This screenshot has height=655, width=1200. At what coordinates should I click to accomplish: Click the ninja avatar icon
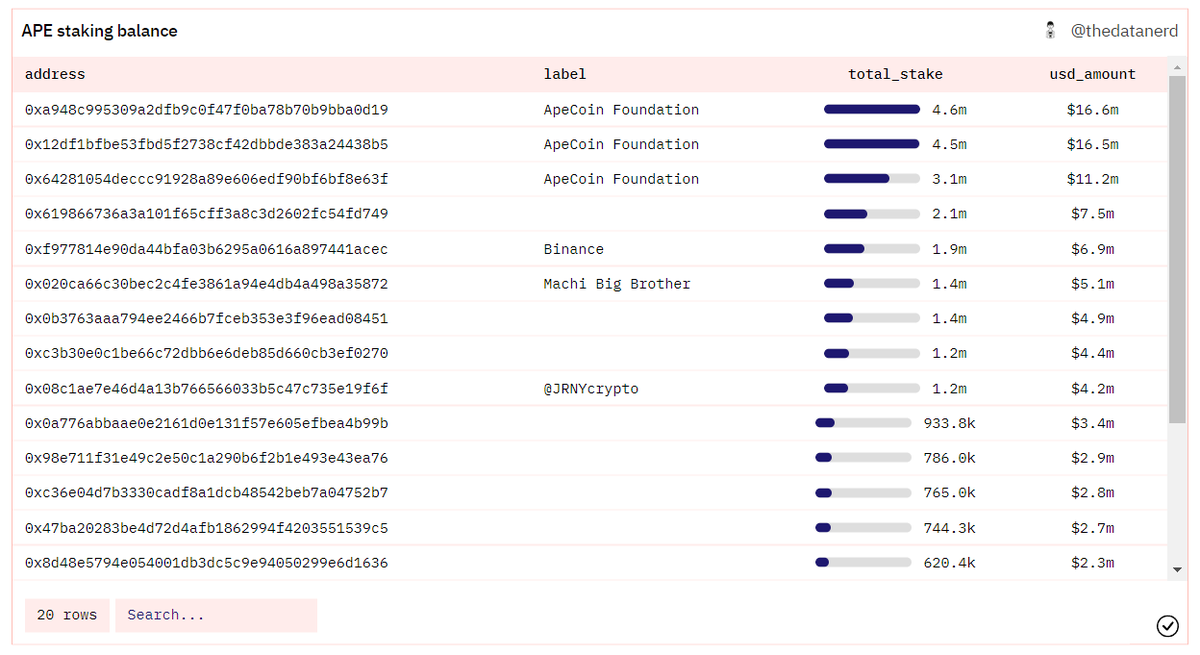1050,30
